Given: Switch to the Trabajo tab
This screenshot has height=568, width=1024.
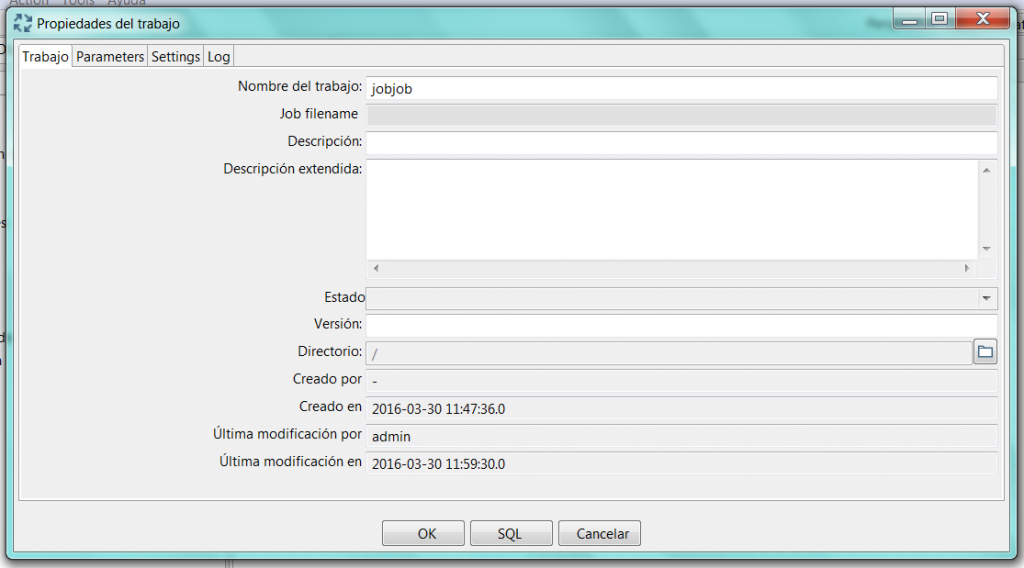Looking at the screenshot, I should [45, 57].
